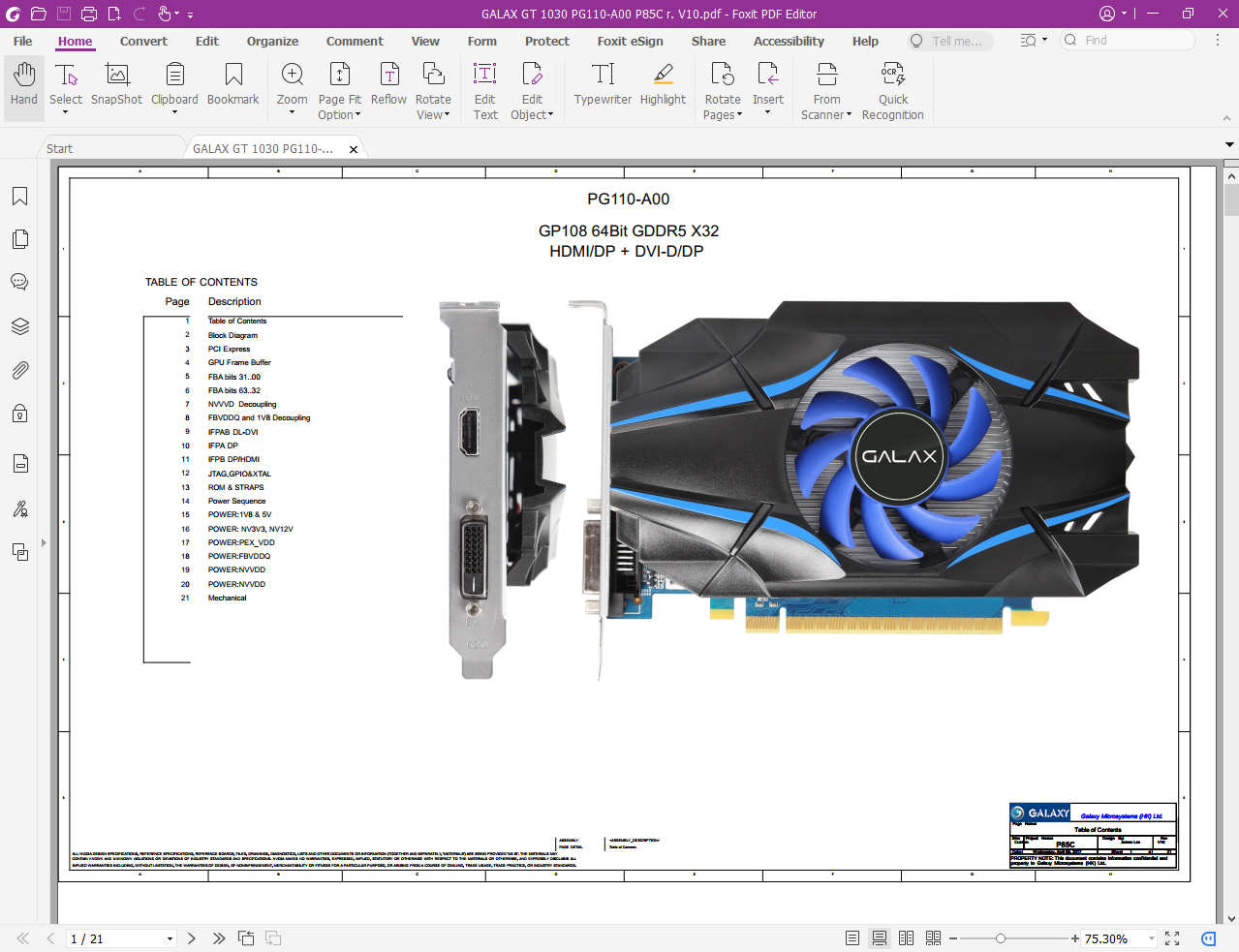Select the Hand tool

[x=24, y=85]
